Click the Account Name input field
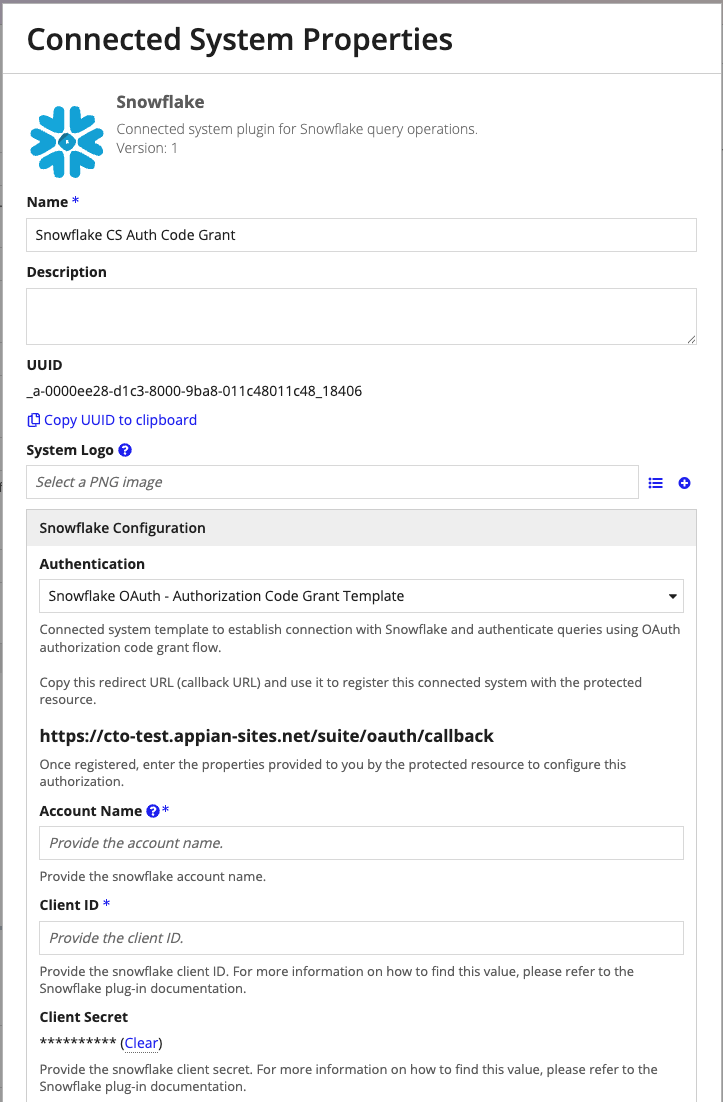This screenshot has width=723, height=1102. 361,843
